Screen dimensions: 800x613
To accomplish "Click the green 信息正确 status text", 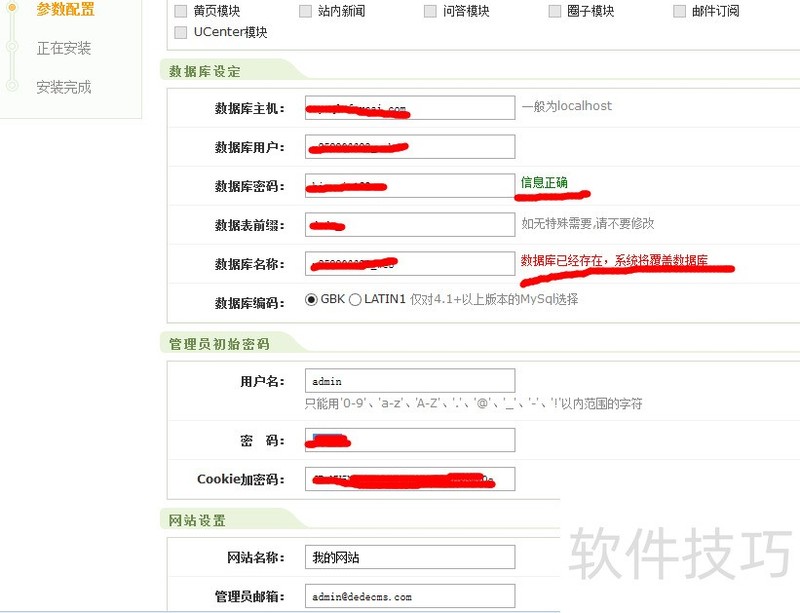I will click(x=544, y=182).
